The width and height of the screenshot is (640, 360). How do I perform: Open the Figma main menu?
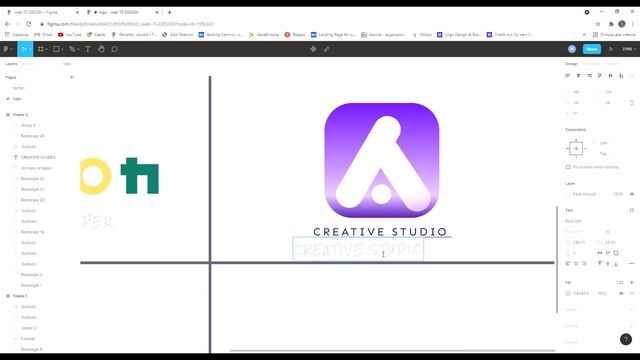click(8, 49)
